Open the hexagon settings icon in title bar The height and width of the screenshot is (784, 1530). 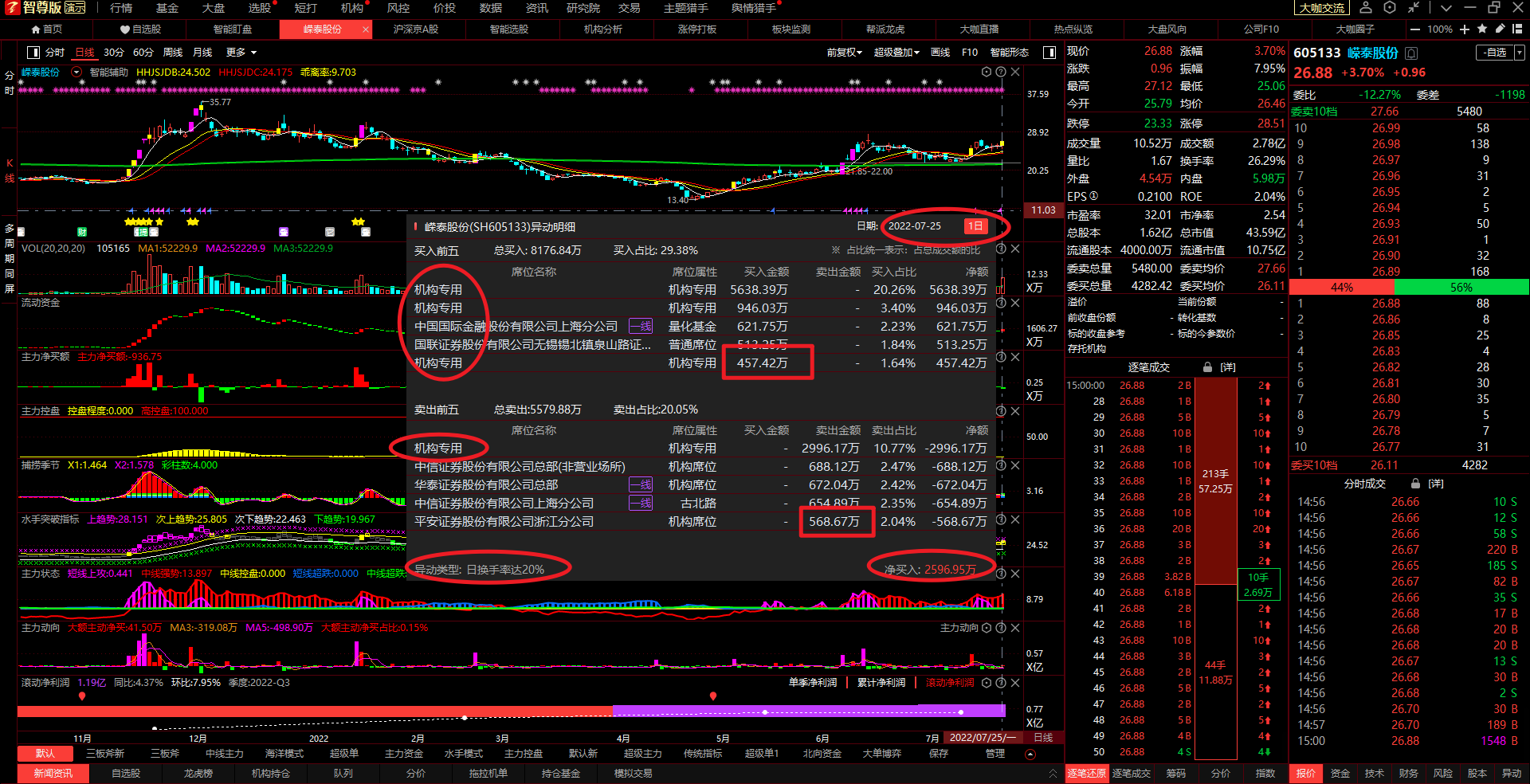point(1390,7)
